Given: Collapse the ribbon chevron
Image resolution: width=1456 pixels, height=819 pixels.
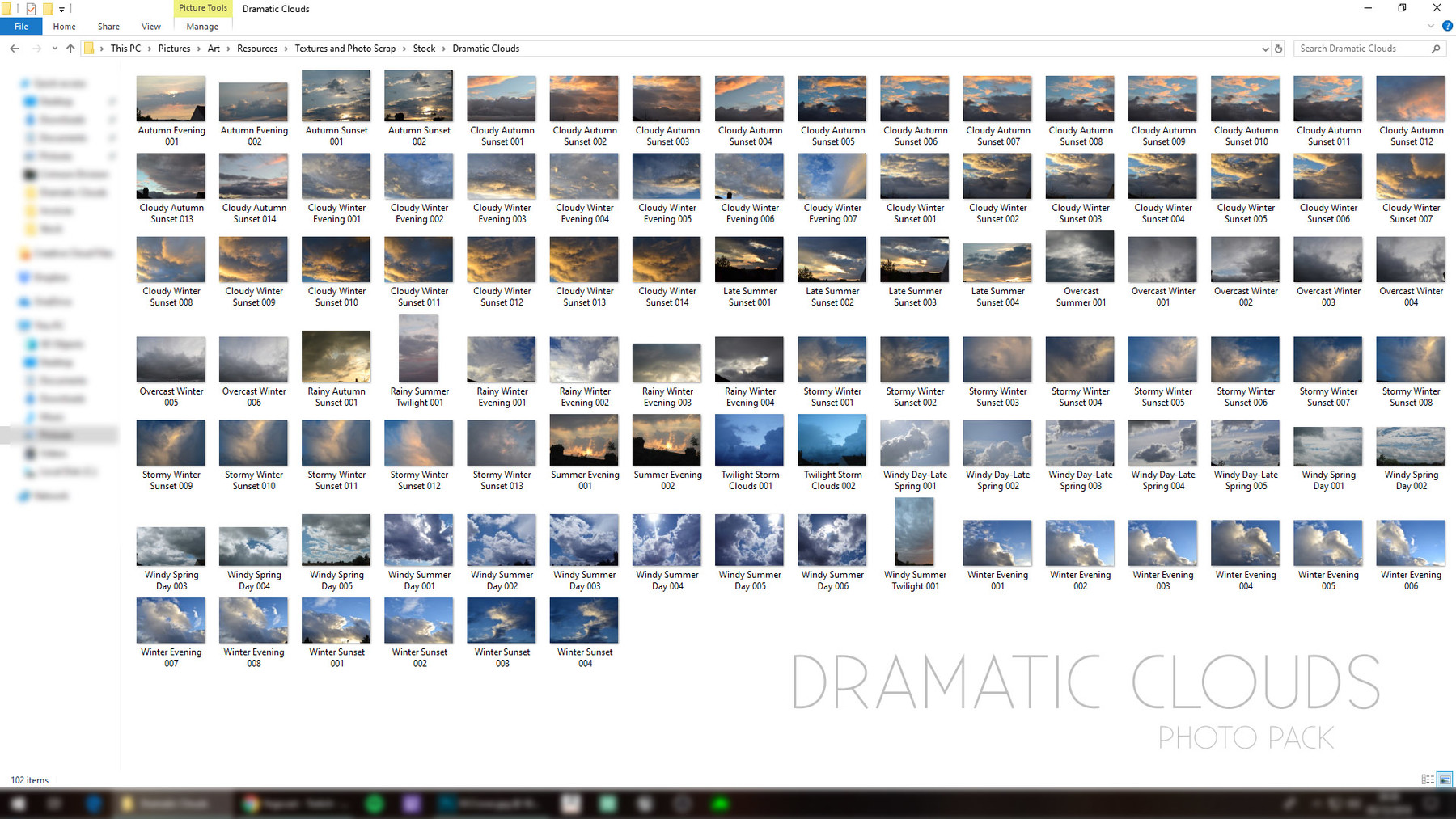Looking at the screenshot, I should (1431, 26).
